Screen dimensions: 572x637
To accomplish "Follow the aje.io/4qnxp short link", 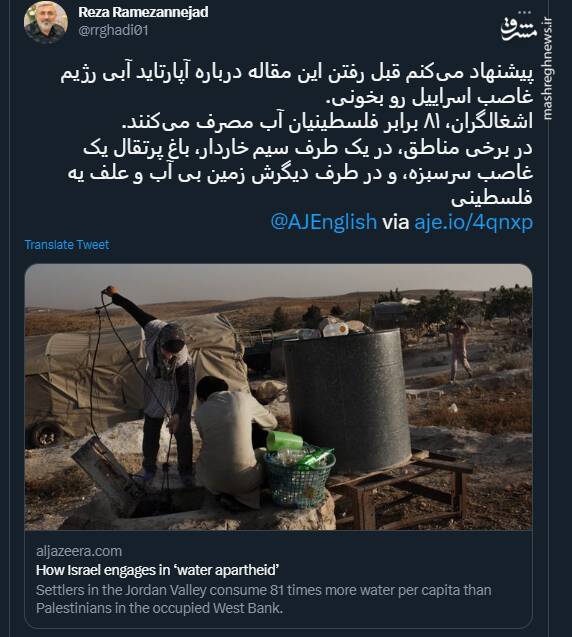I will 473,223.
